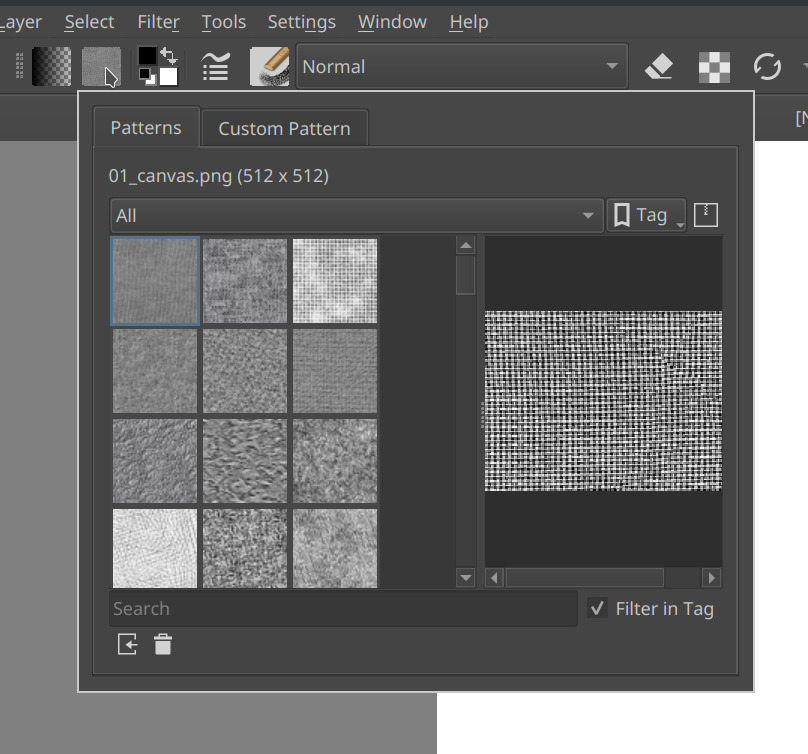Open the All tag filter dropdown
This screenshot has height=754, width=808.
[x=355, y=215]
